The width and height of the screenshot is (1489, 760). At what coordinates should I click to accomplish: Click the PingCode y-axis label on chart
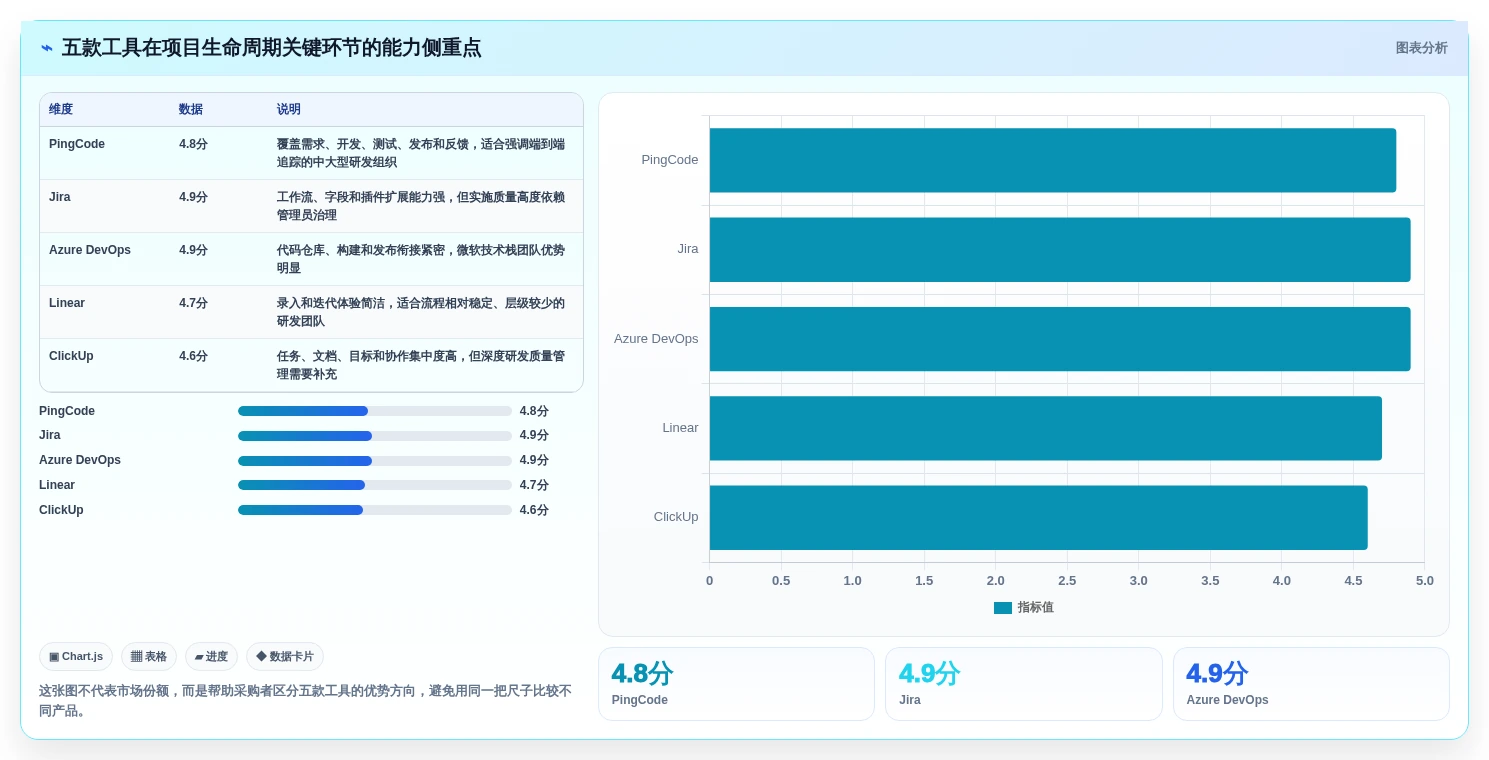pyautogui.click(x=670, y=160)
